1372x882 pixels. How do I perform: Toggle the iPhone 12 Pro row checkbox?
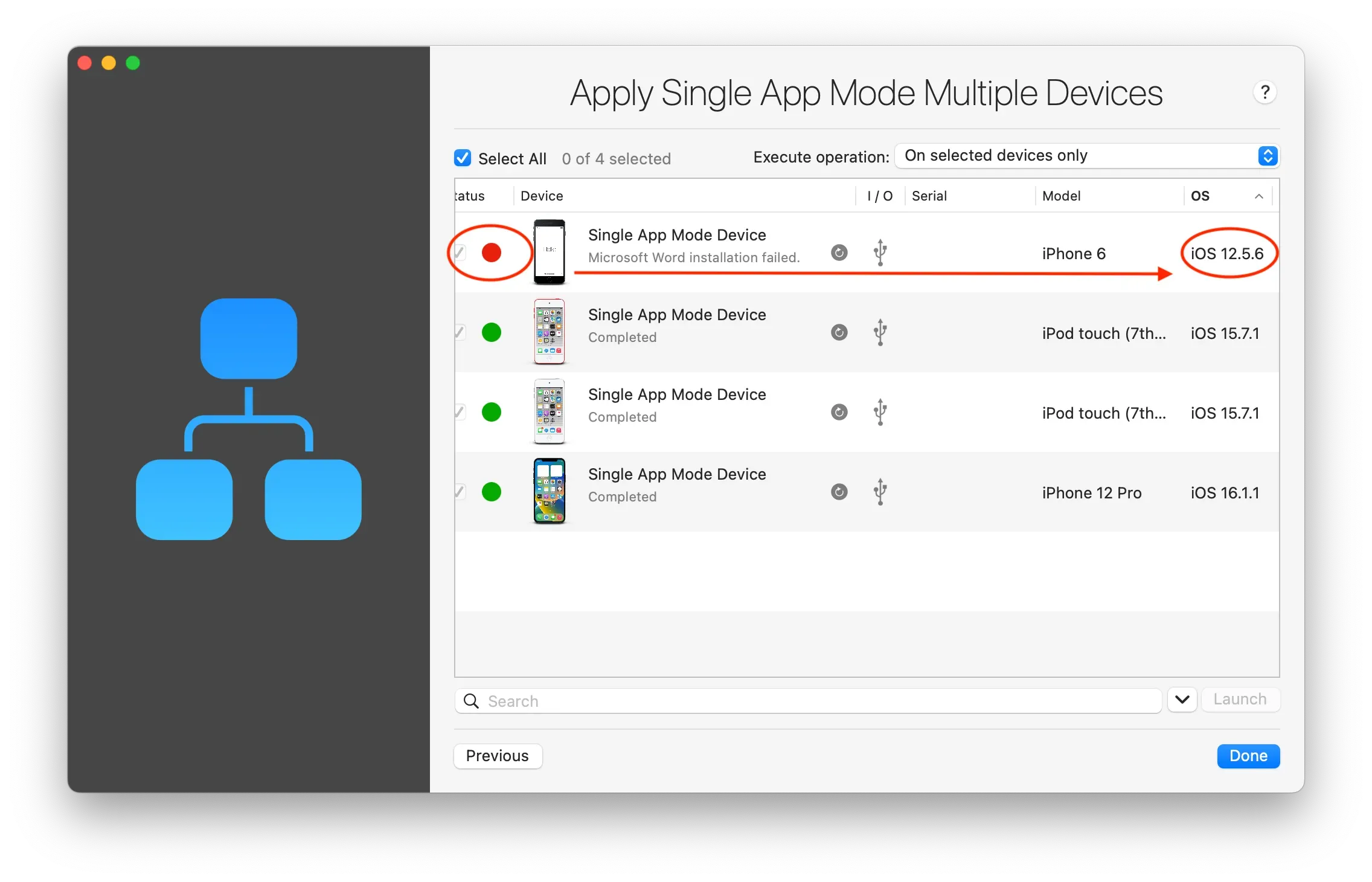pos(460,492)
